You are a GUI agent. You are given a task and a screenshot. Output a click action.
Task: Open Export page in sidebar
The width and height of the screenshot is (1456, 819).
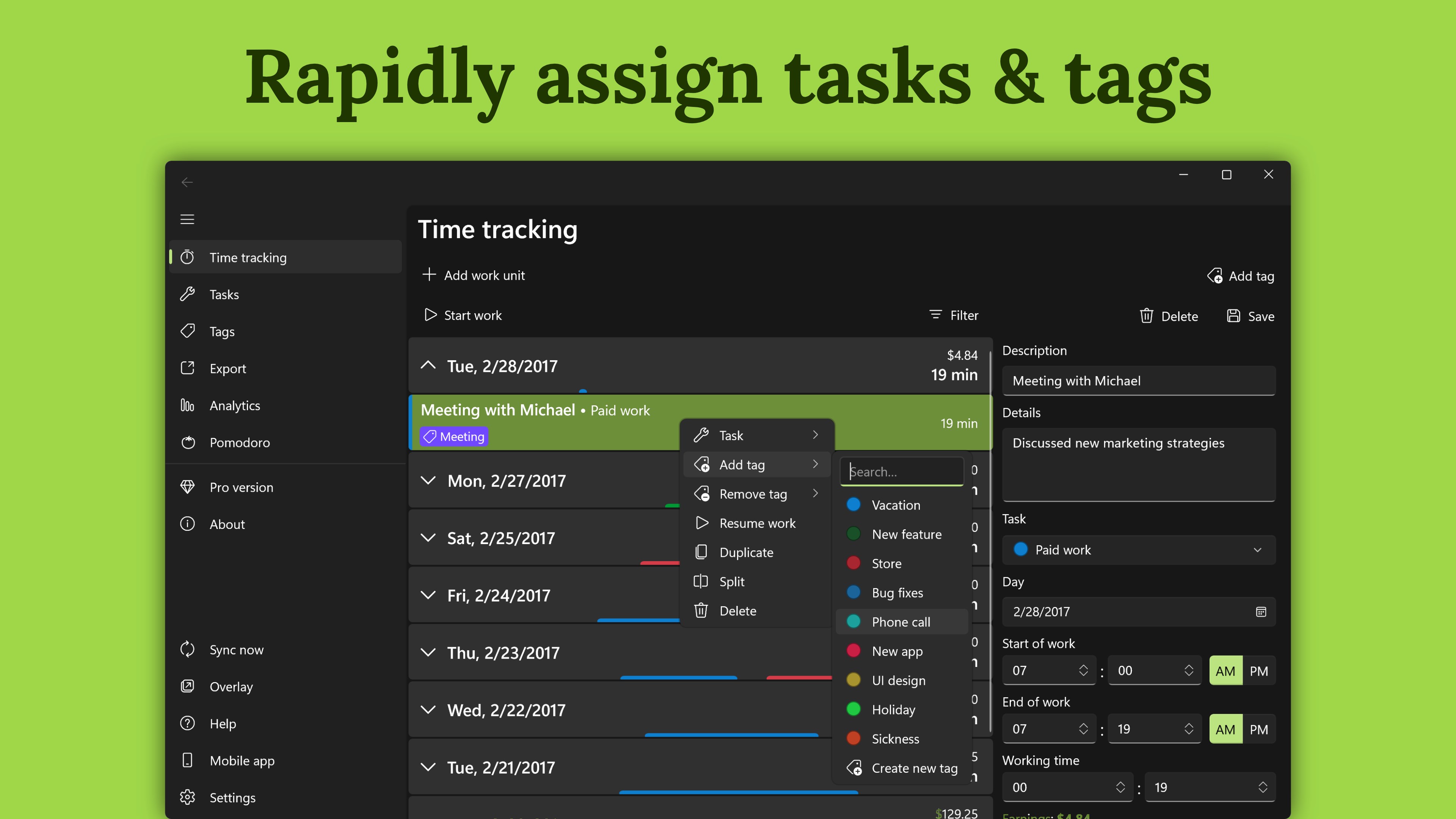[227, 369]
